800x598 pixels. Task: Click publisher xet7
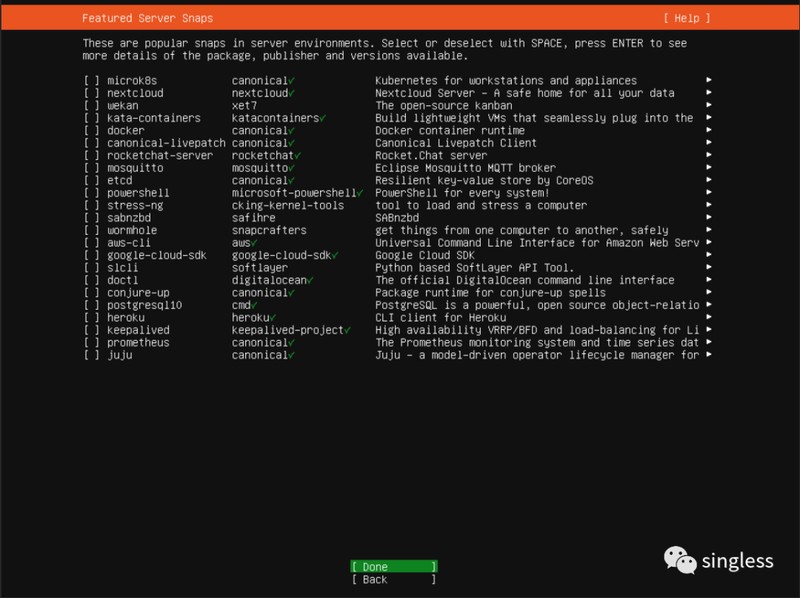244,106
